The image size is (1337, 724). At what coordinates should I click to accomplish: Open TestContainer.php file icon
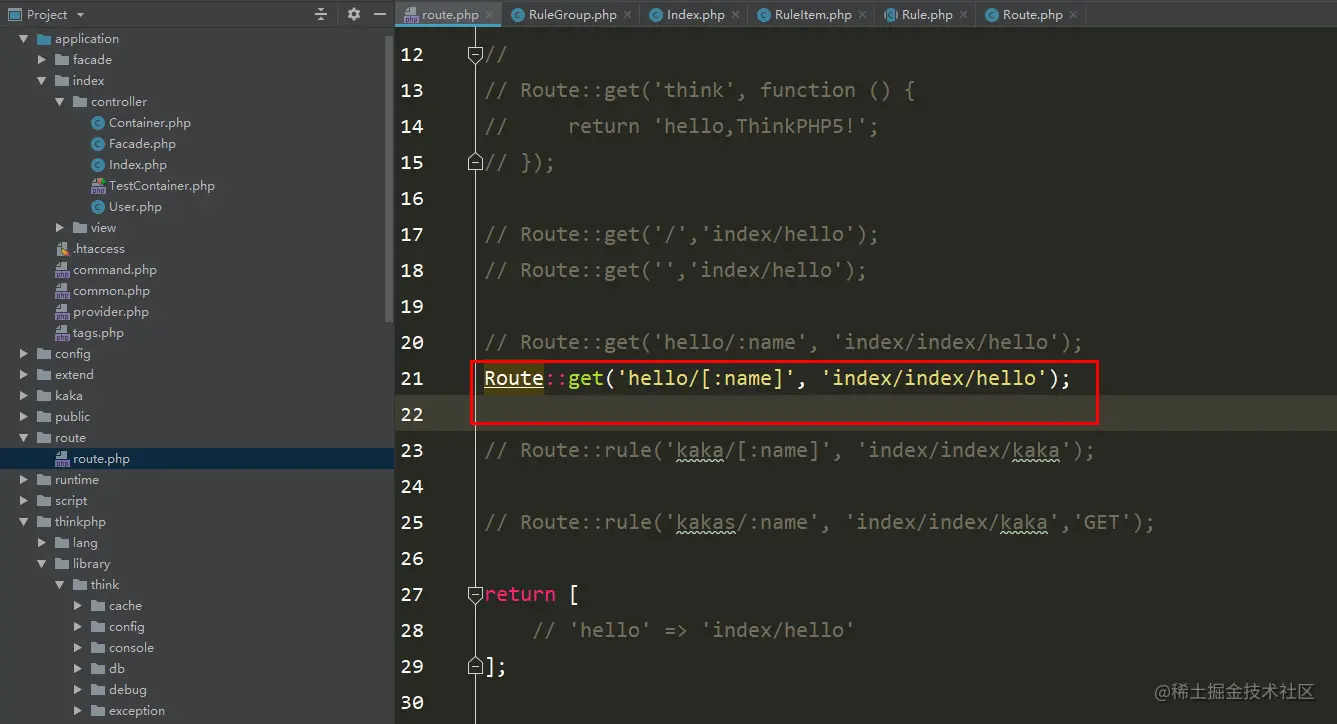click(98, 186)
